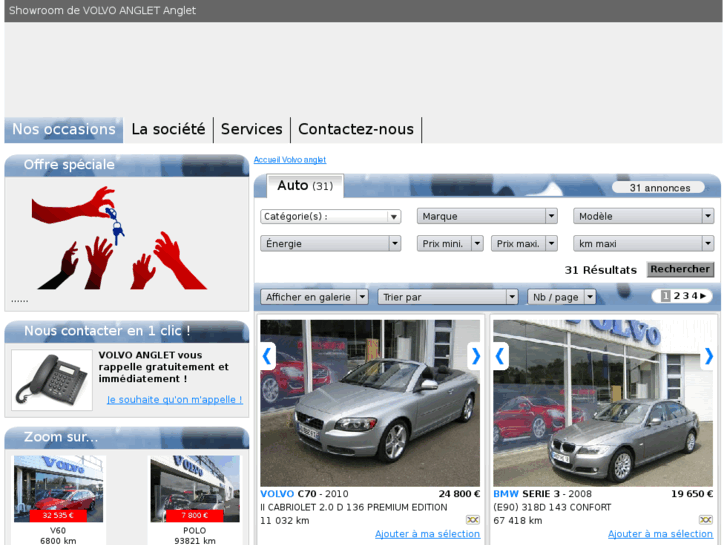The image size is (727, 545).
Task: Select a Prix maxi. value
Action: click(524, 244)
